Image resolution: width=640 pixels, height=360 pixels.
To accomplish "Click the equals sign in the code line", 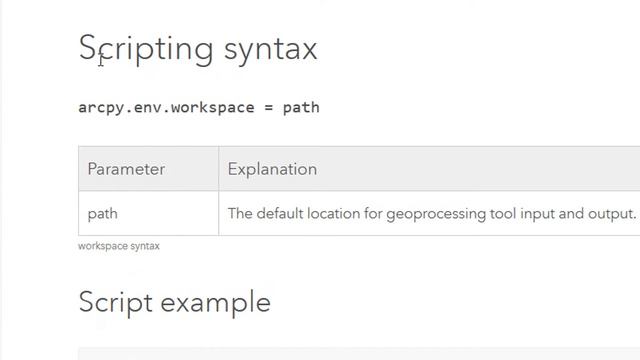I will 269,108.
